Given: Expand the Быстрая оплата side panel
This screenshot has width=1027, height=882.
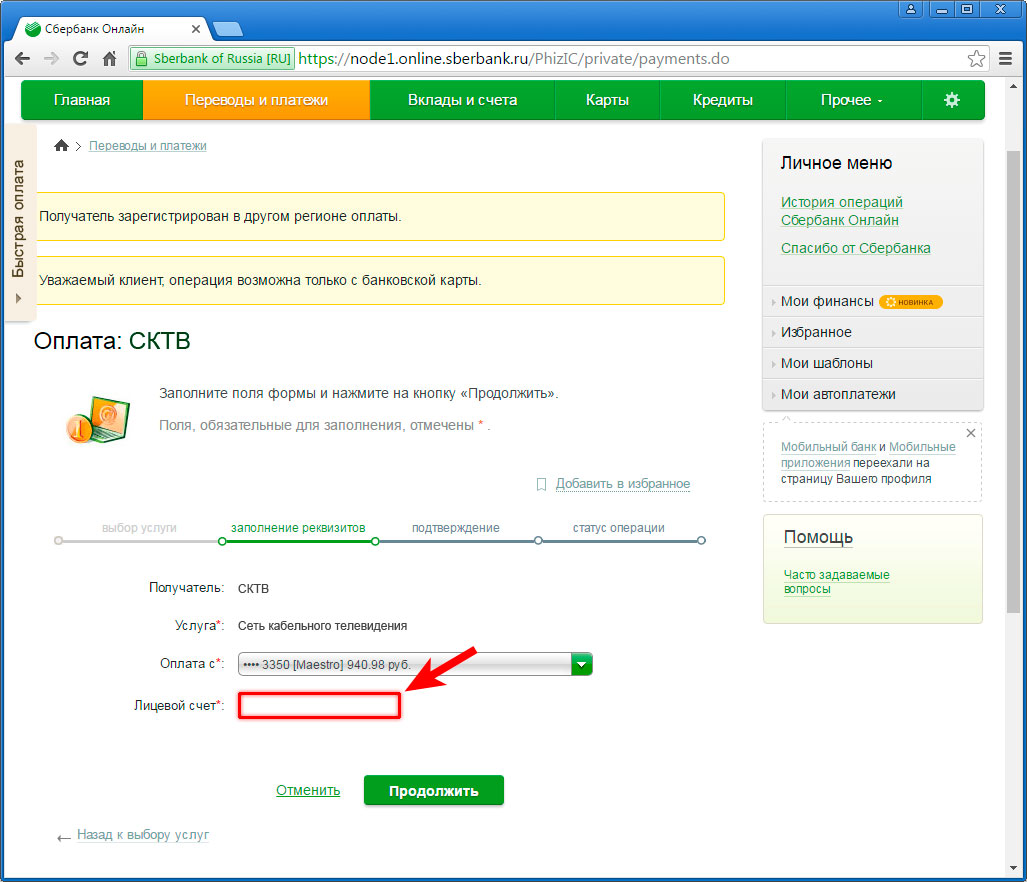Looking at the screenshot, I should click(19, 223).
